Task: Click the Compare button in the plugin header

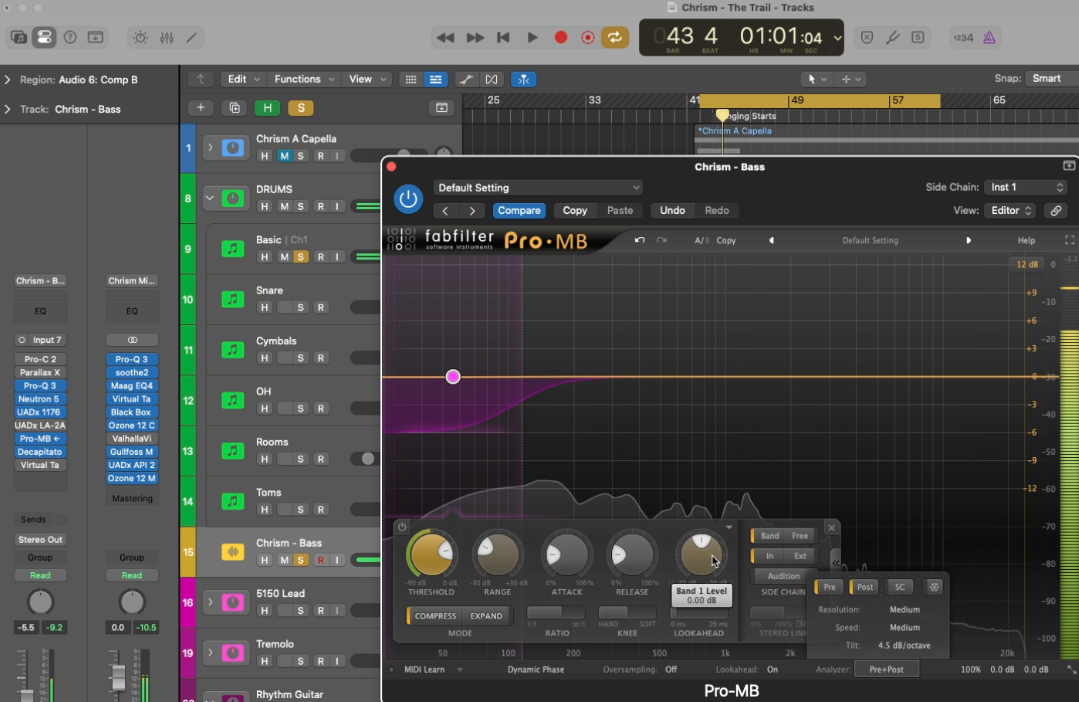Action: [519, 211]
